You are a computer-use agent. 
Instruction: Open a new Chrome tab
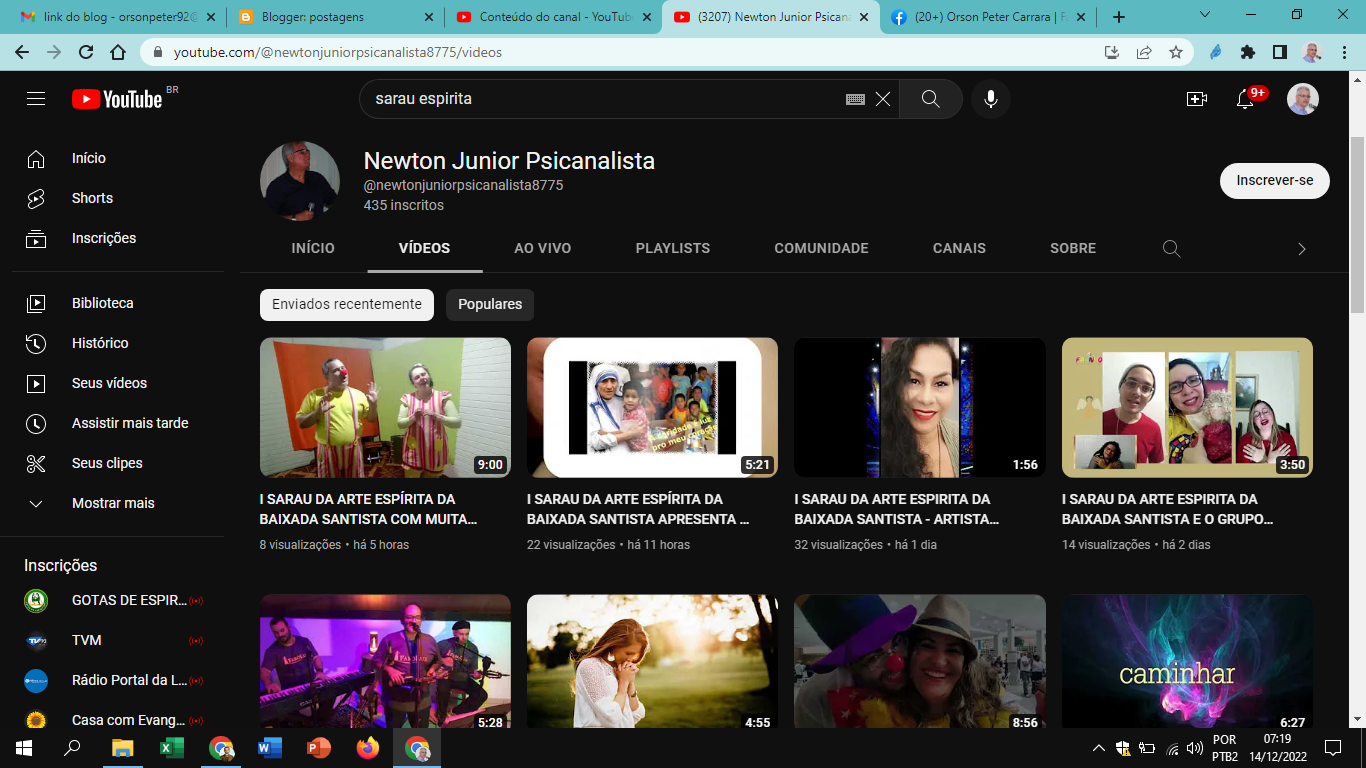pyautogui.click(x=1119, y=17)
